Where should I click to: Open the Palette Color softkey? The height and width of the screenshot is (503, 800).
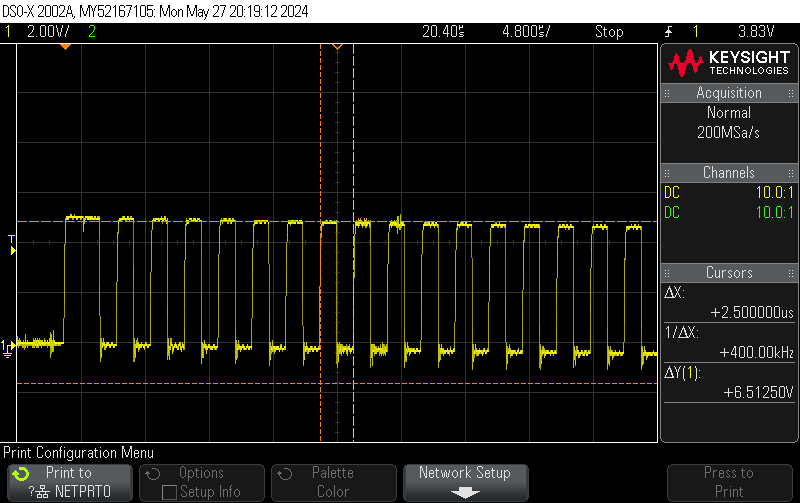pyautogui.click(x=334, y=482)
